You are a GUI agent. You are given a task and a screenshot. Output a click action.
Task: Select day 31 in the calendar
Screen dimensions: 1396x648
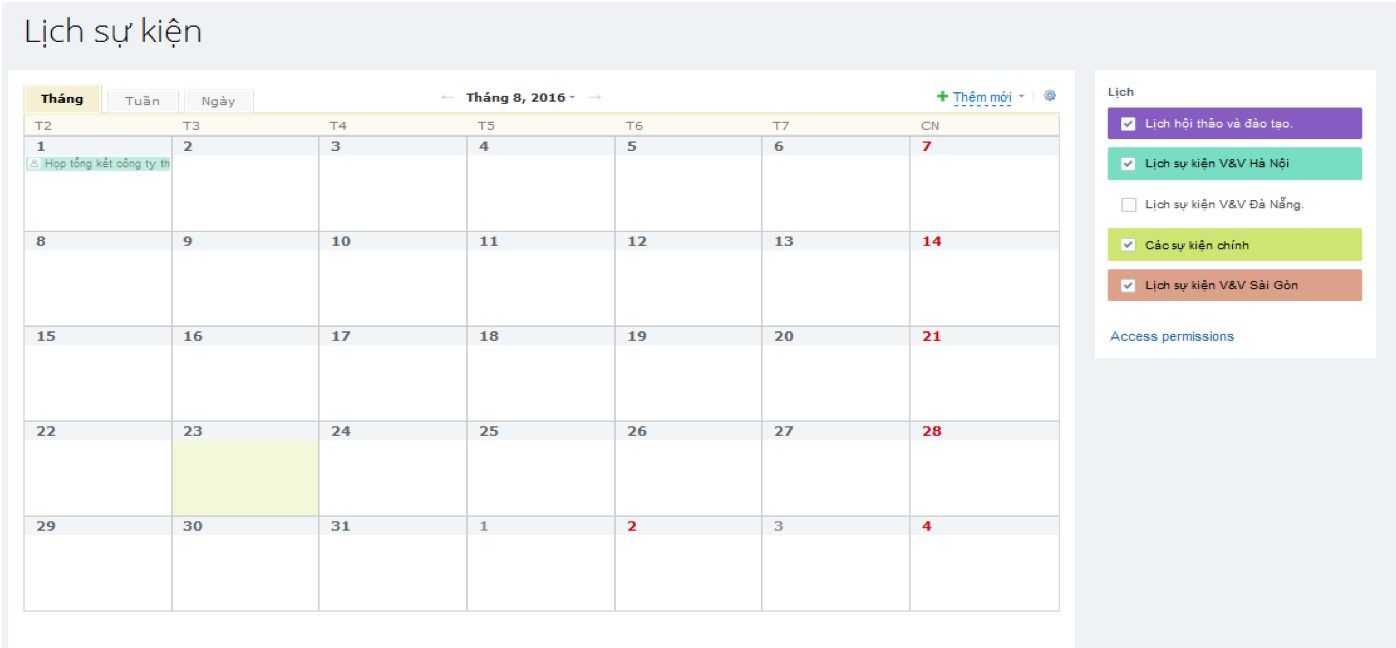click(393, 564)
